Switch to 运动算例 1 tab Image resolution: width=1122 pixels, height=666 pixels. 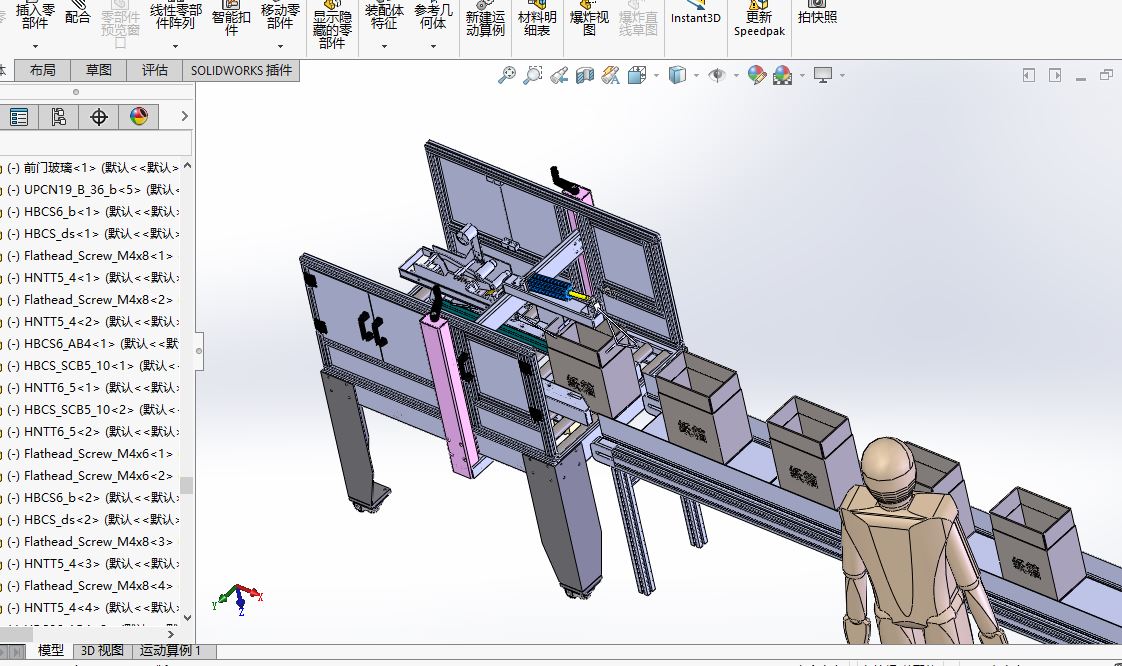(170, 650)
